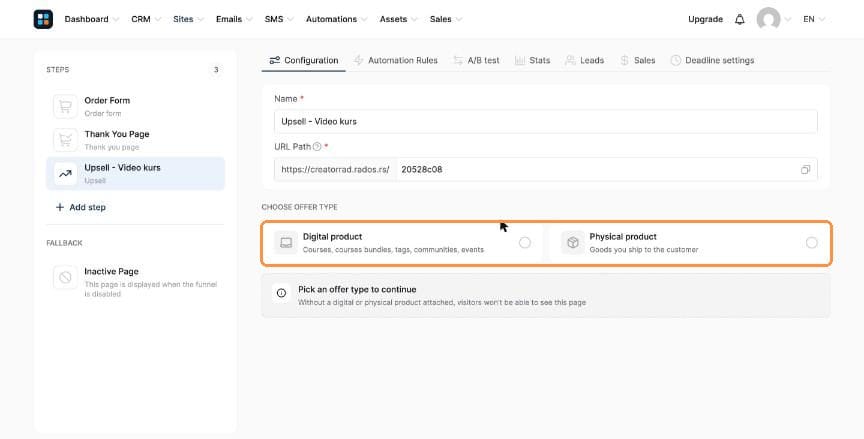Screen dimensions: 864x439
Task: Click the app logo icon
Action: [43, 19]
